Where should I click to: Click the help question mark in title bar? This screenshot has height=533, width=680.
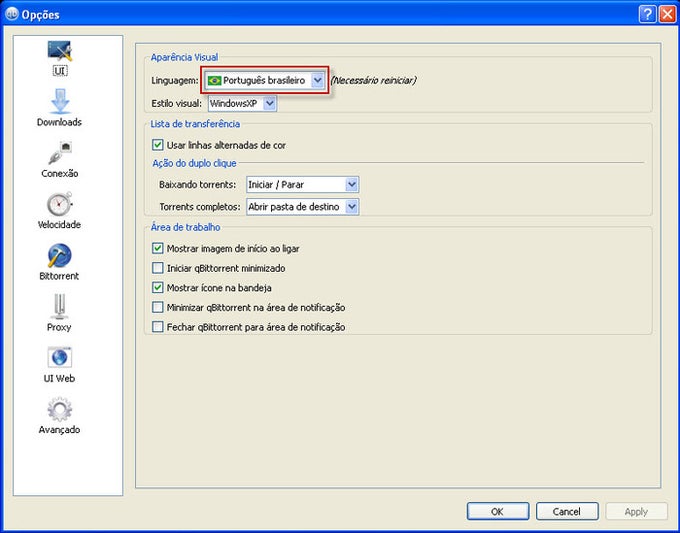coord(647,14)
